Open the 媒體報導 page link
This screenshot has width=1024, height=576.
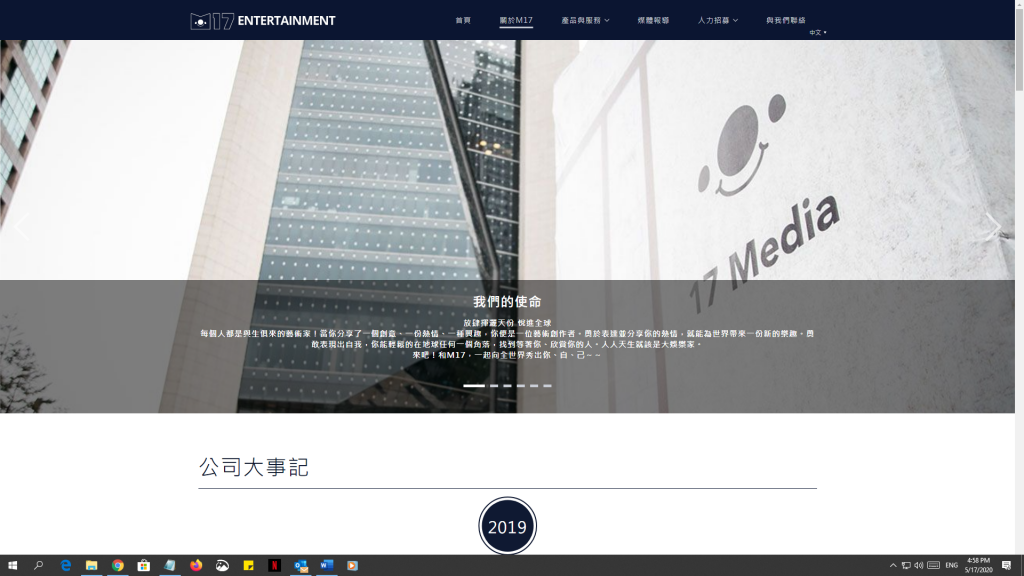(x=653, y=20)
